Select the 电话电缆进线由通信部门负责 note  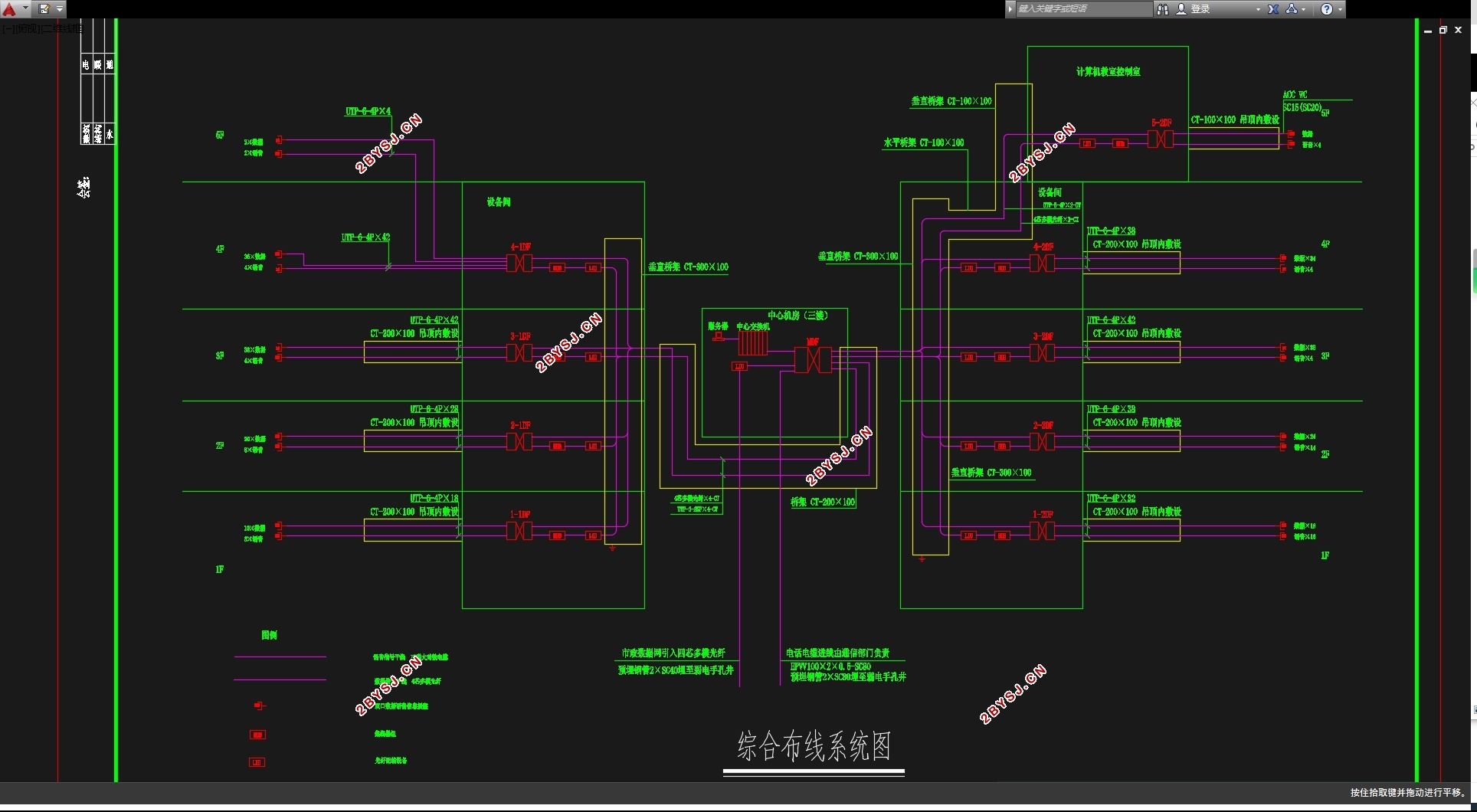(837, 653)
